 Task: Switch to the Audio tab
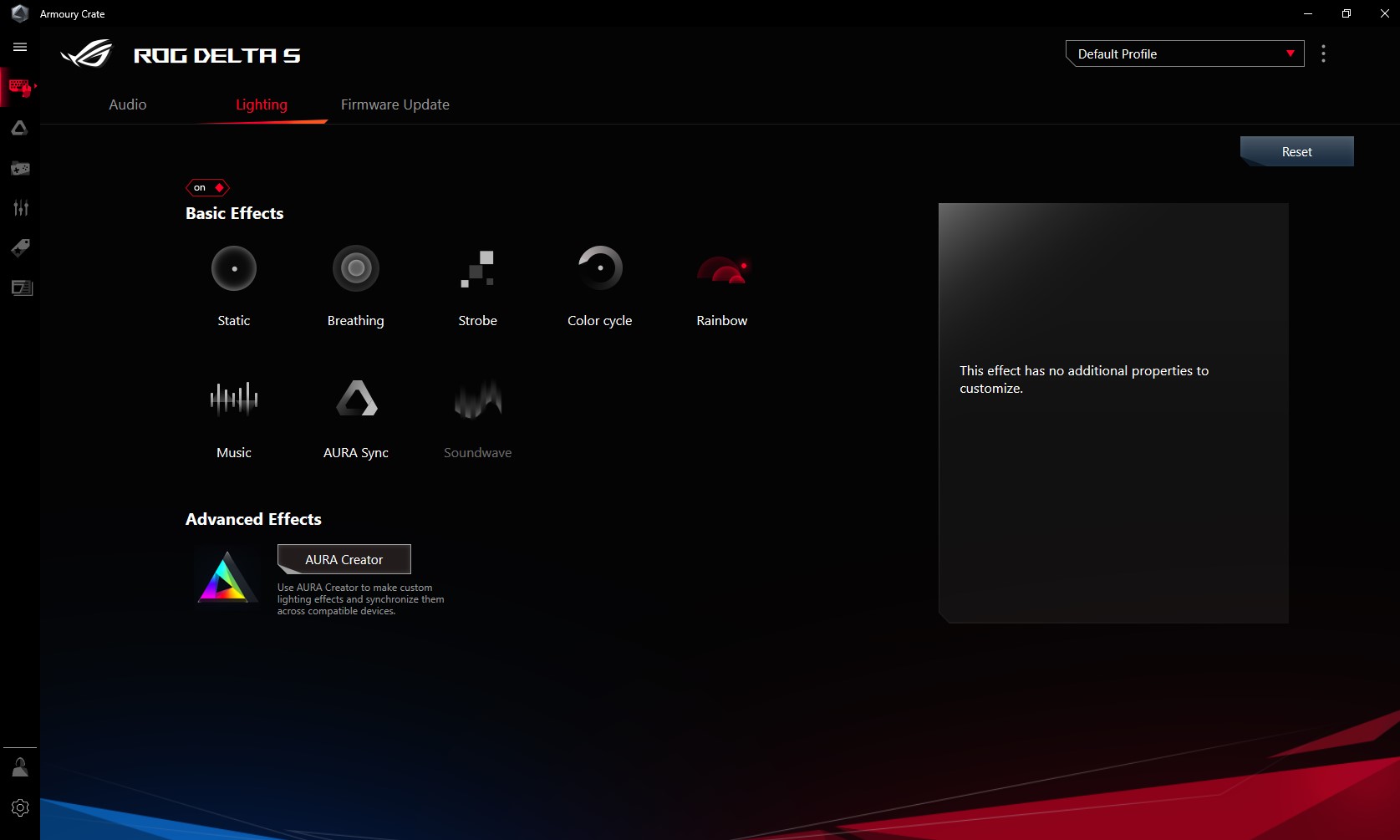coord(128,104)
